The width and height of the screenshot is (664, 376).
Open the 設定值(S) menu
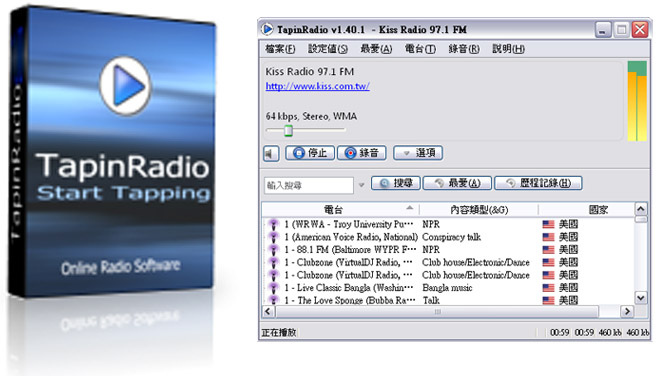click(328, 49)
